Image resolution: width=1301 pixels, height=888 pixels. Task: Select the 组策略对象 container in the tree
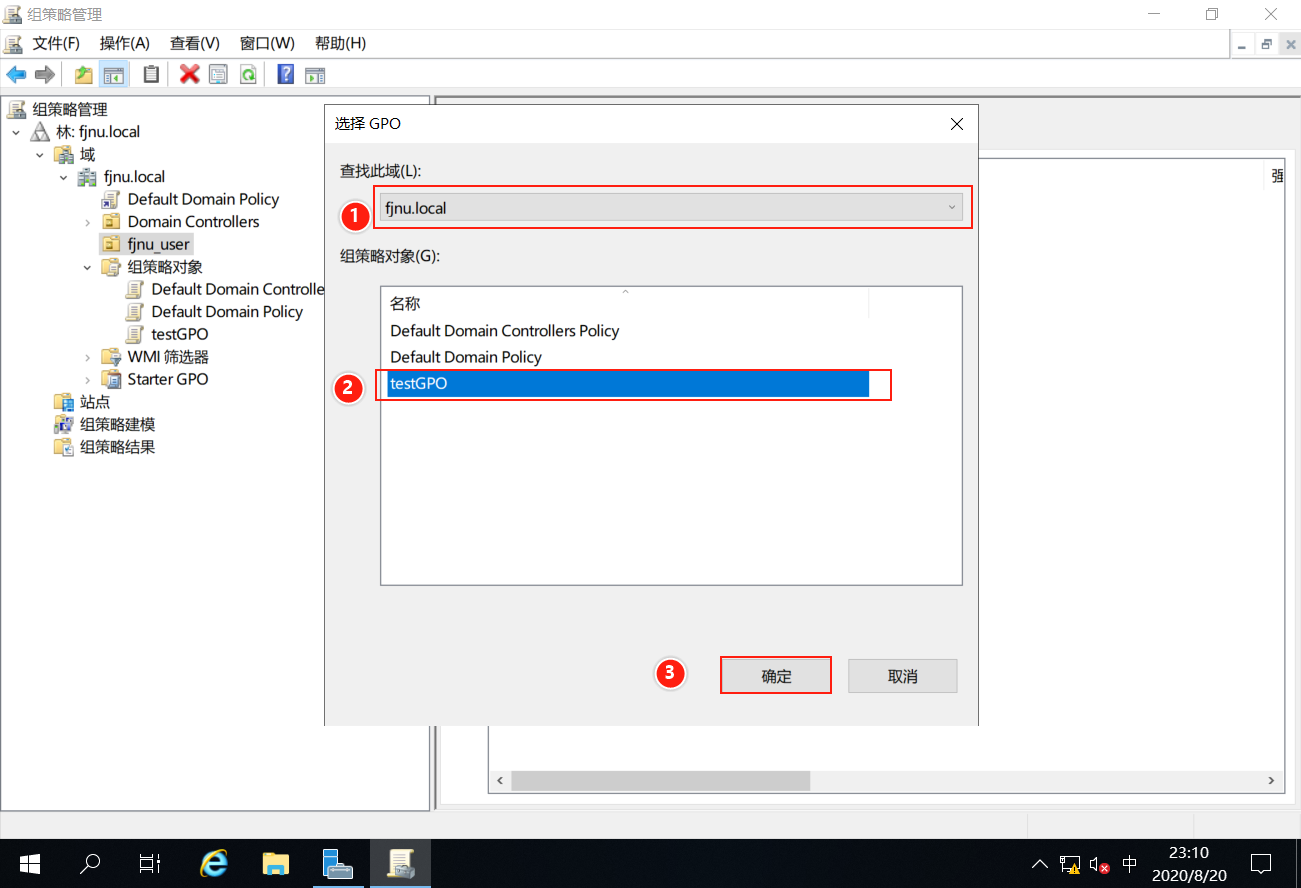click(x=165, y=267)
